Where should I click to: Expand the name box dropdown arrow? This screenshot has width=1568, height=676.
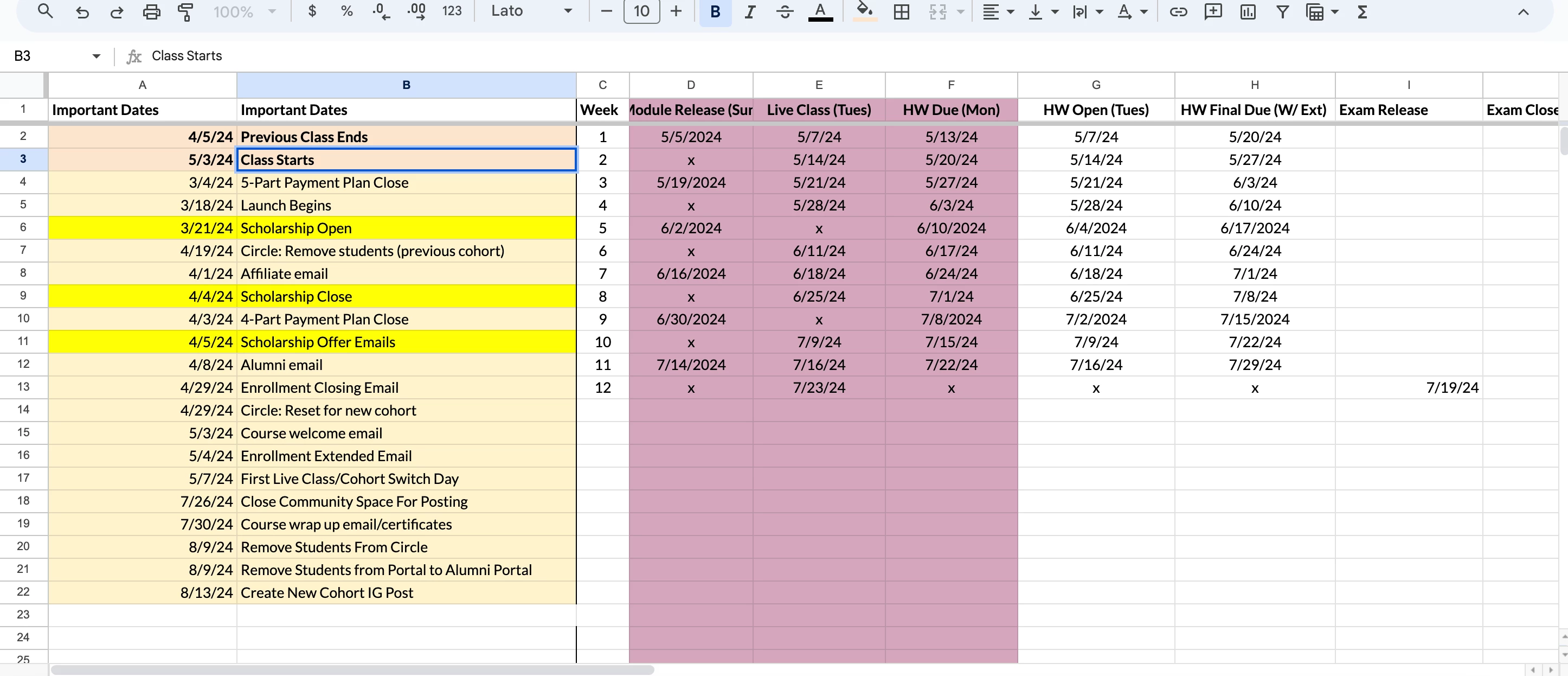coord(96,56)
